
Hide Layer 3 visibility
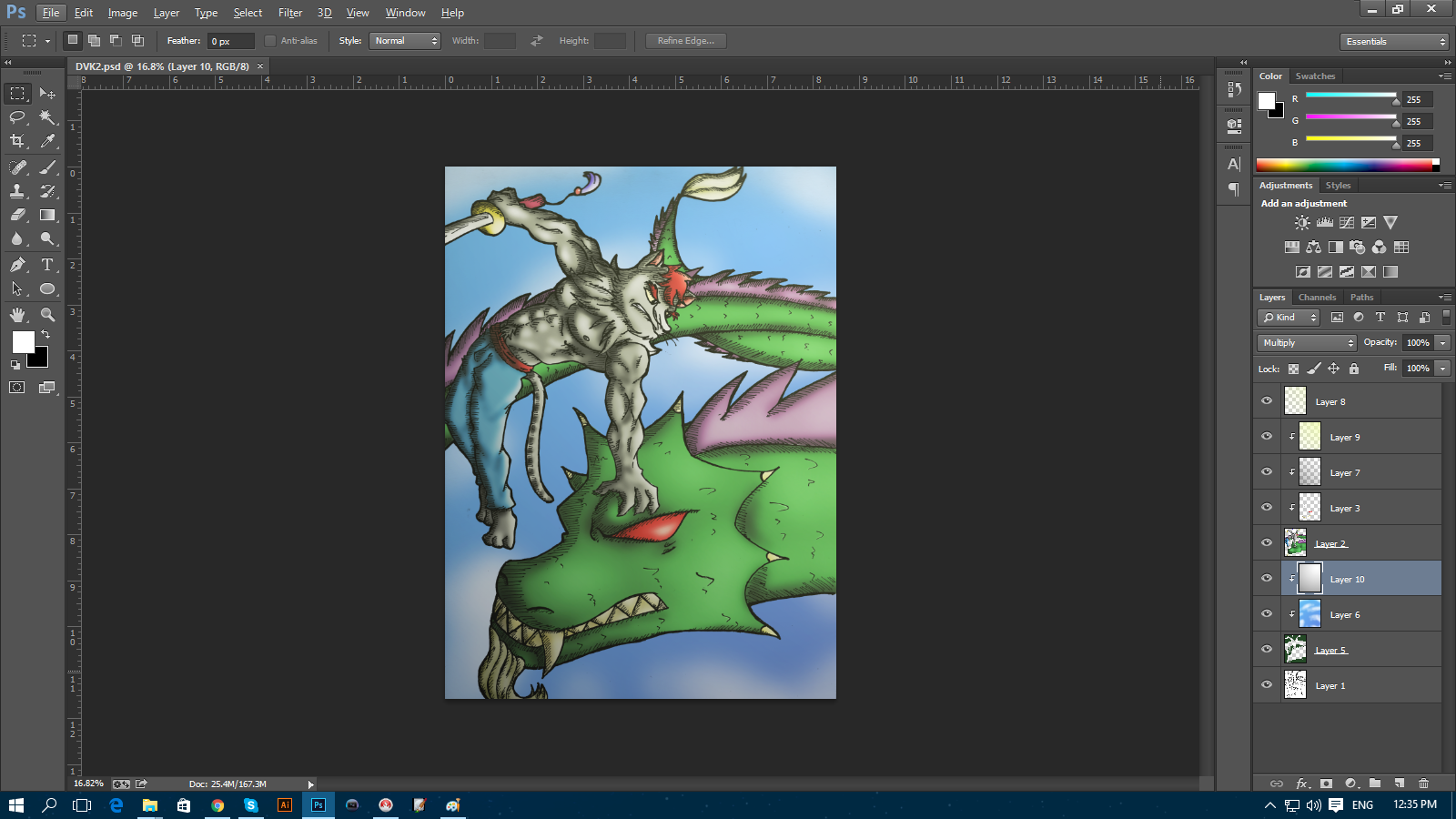(x=1267, y=508)
